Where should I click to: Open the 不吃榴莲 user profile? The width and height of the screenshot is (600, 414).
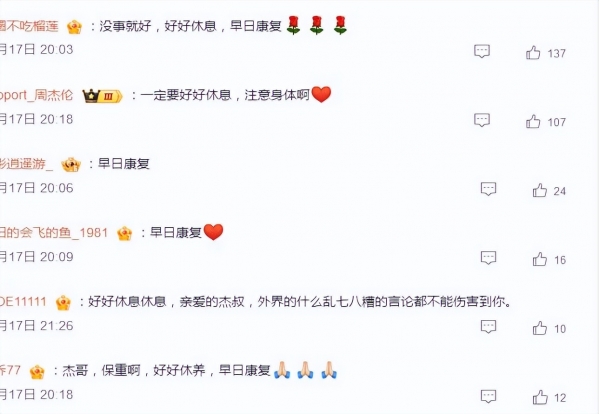pos(29,26)
